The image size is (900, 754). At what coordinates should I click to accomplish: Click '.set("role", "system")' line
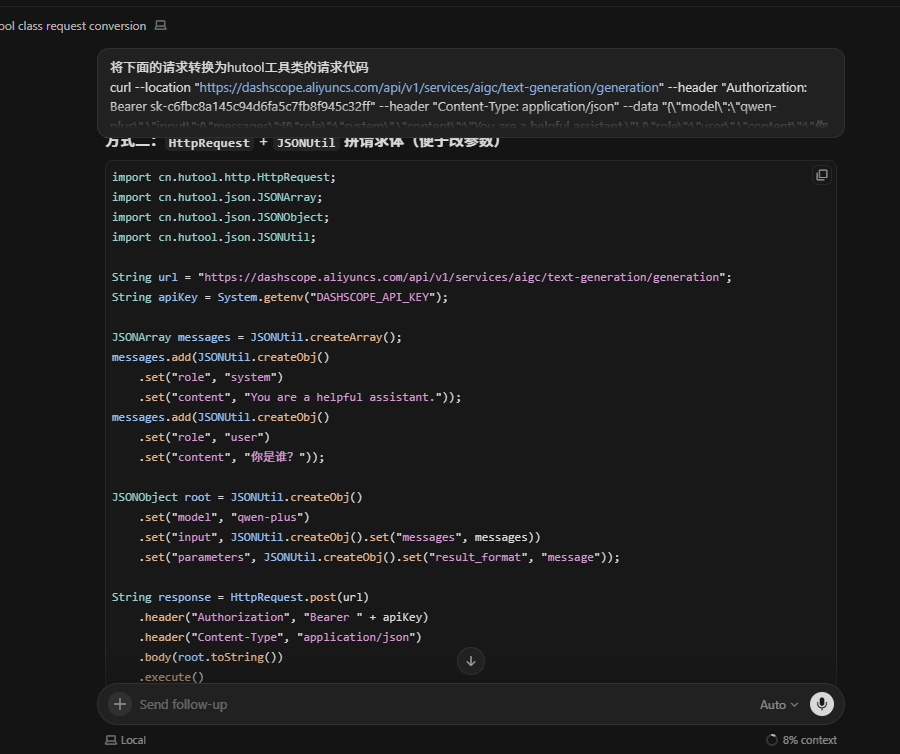[x=211, y=378]
